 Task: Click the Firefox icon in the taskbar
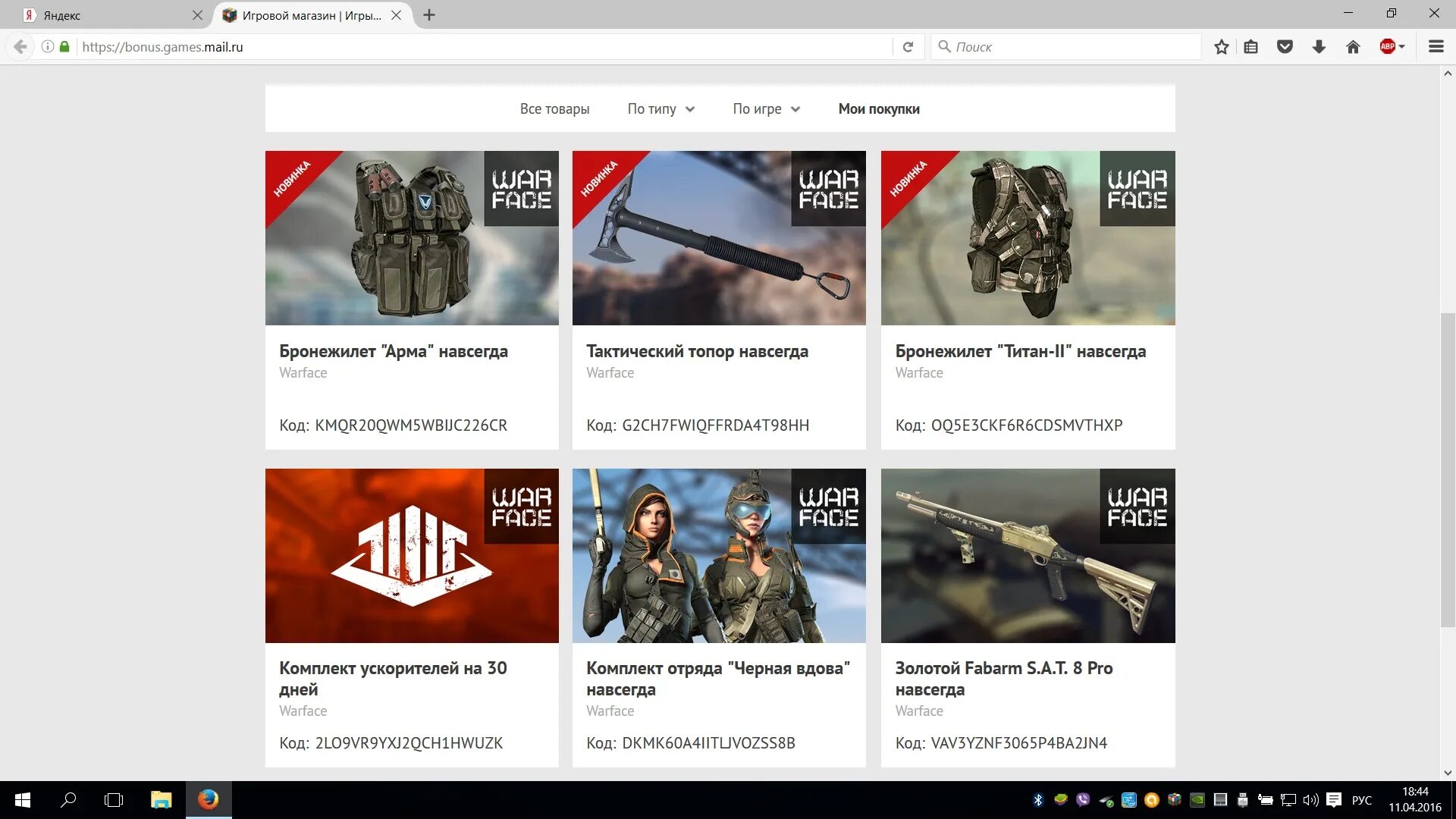click(x=208, y=800)
